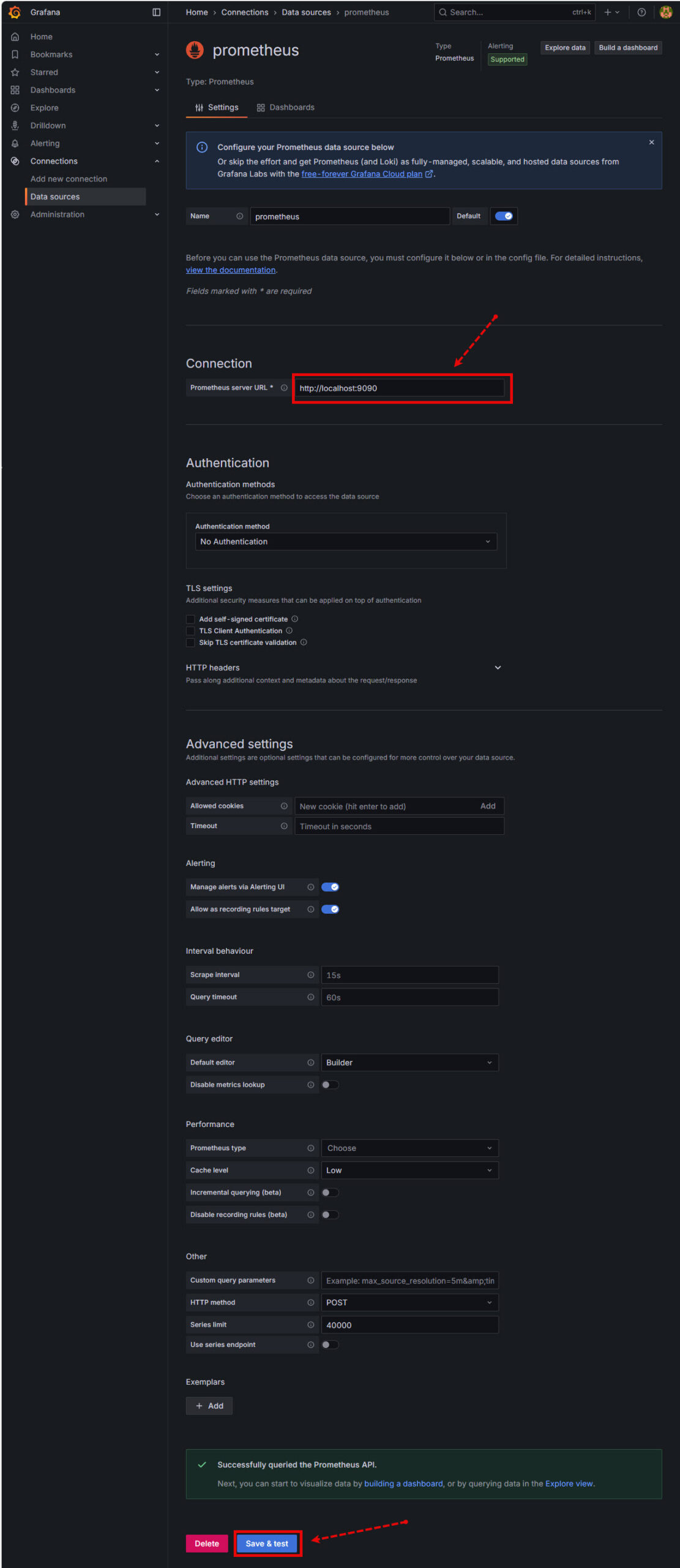Screen dimensions: 680x1568
Task: Show info tooltip for Prometheus server URL
Action: click(284, 388)
